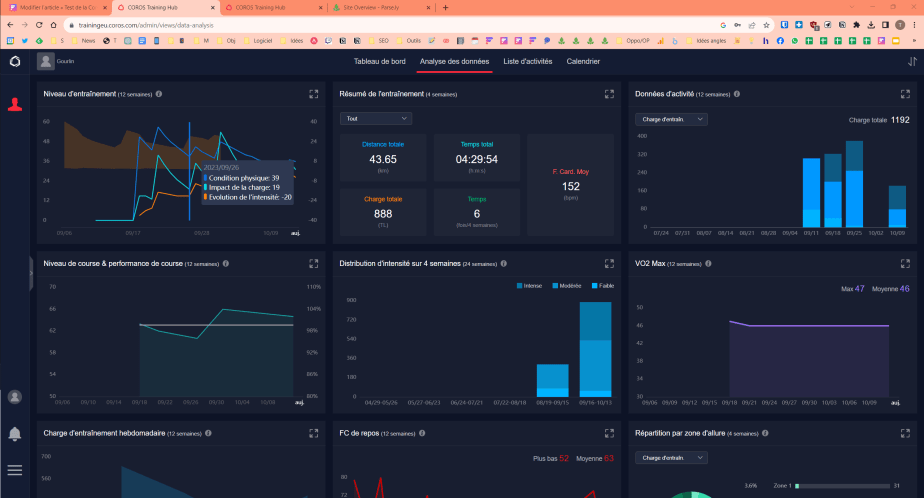
Task: Open the News bookmark folder
Action: (83, 41)
